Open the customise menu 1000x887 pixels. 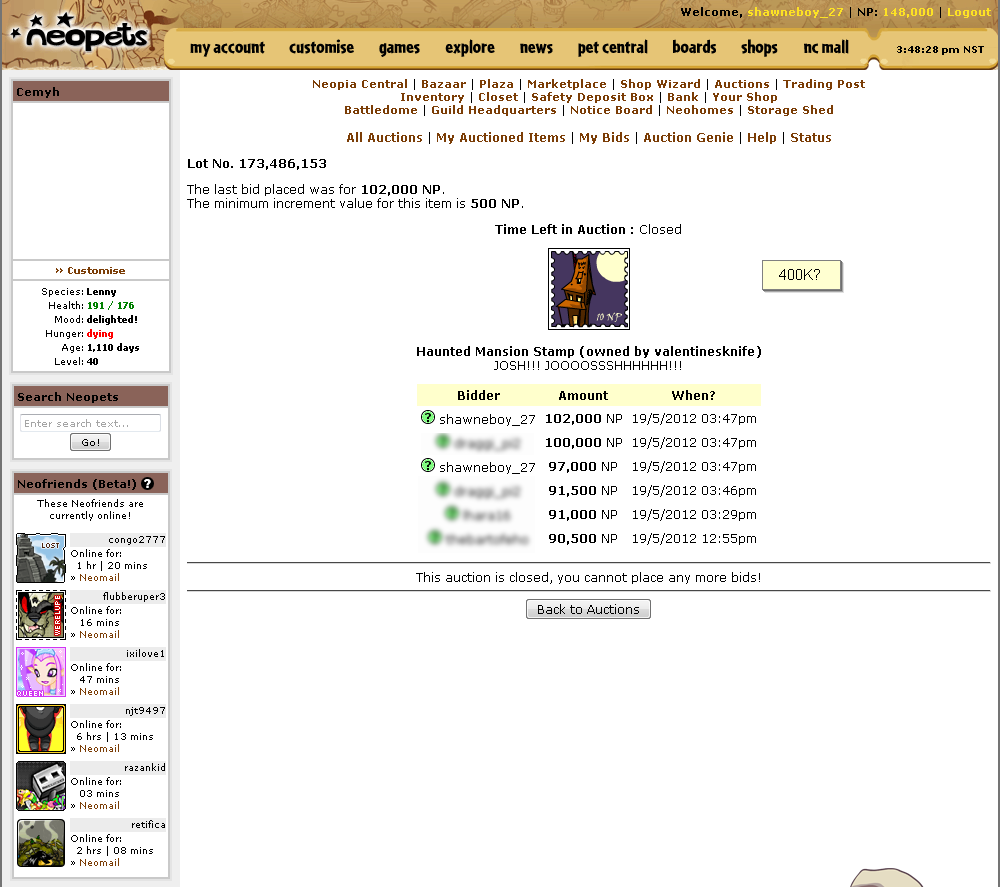321,48
